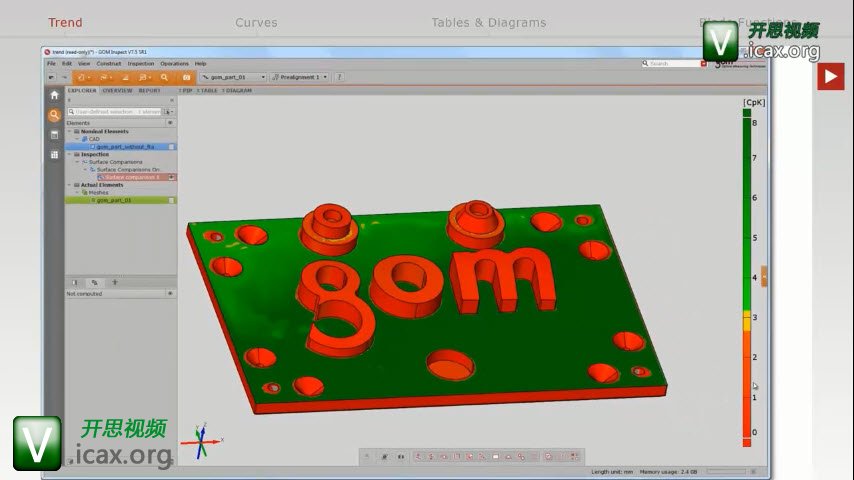Click the 3D coordinate axis triad

coord(198,441)
